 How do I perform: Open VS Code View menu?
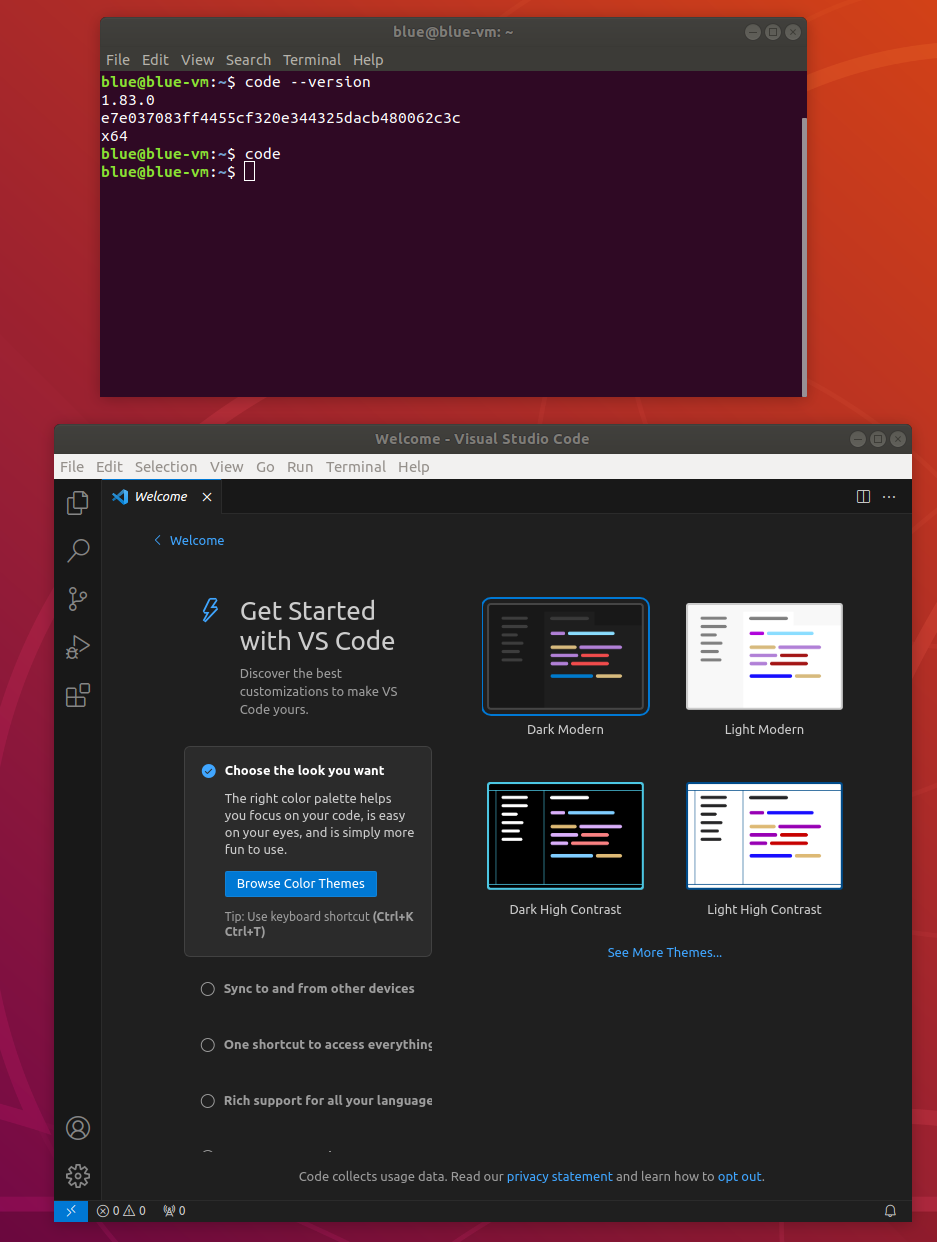pos(227,467)
